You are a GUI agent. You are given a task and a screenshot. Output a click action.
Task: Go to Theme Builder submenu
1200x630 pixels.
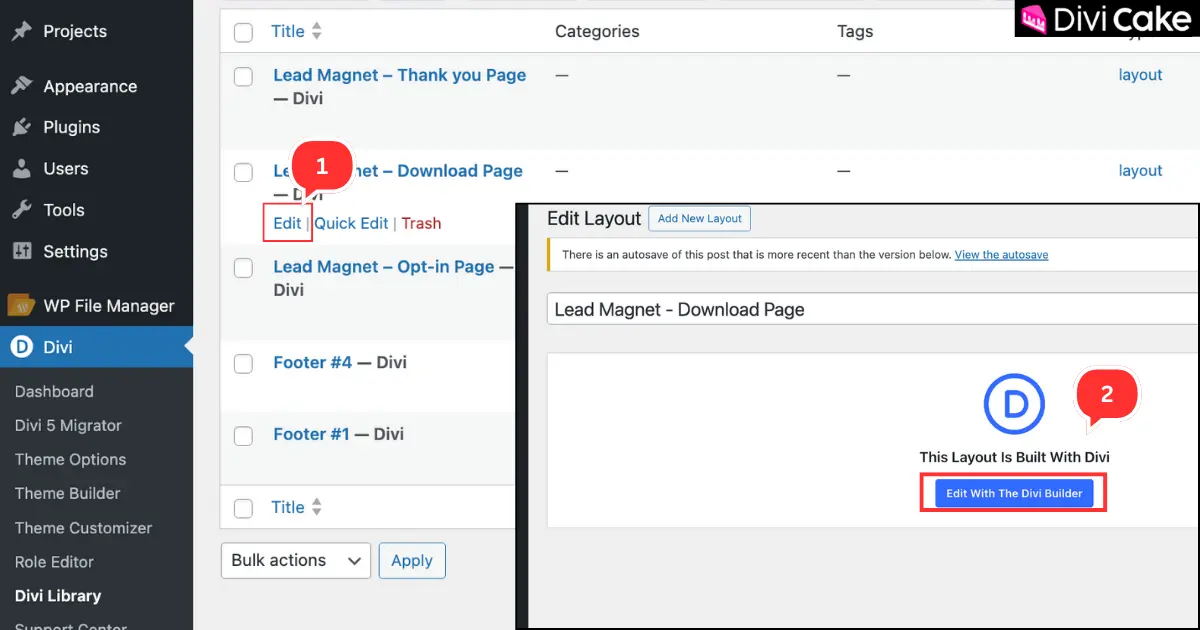pyautogui.click(x=67, y=493)
